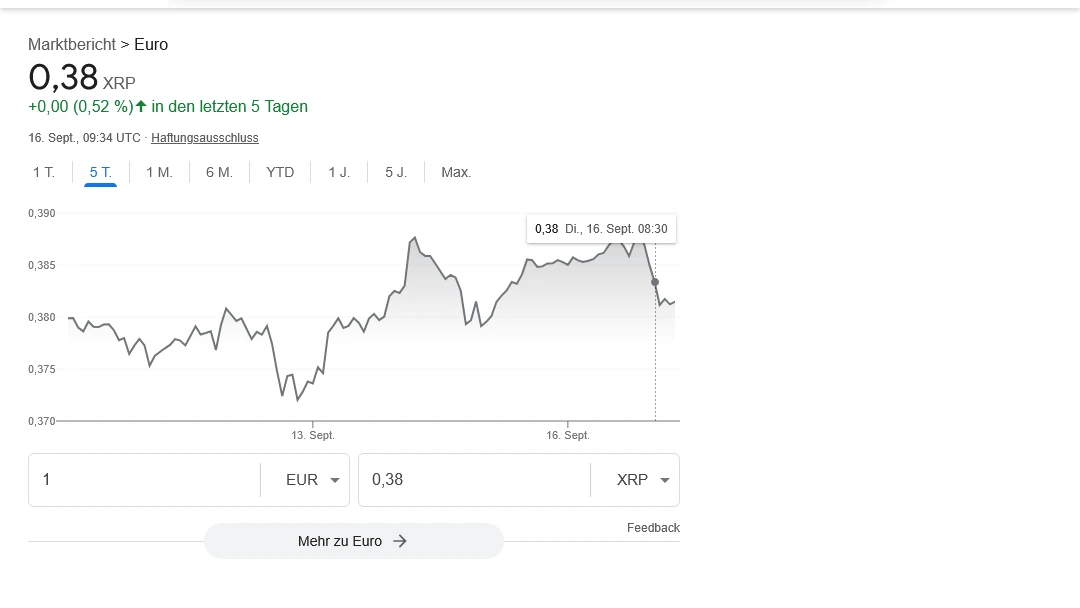Click the active 5 T. tab
Screen dimensions: 1080x608
[100, 172]
